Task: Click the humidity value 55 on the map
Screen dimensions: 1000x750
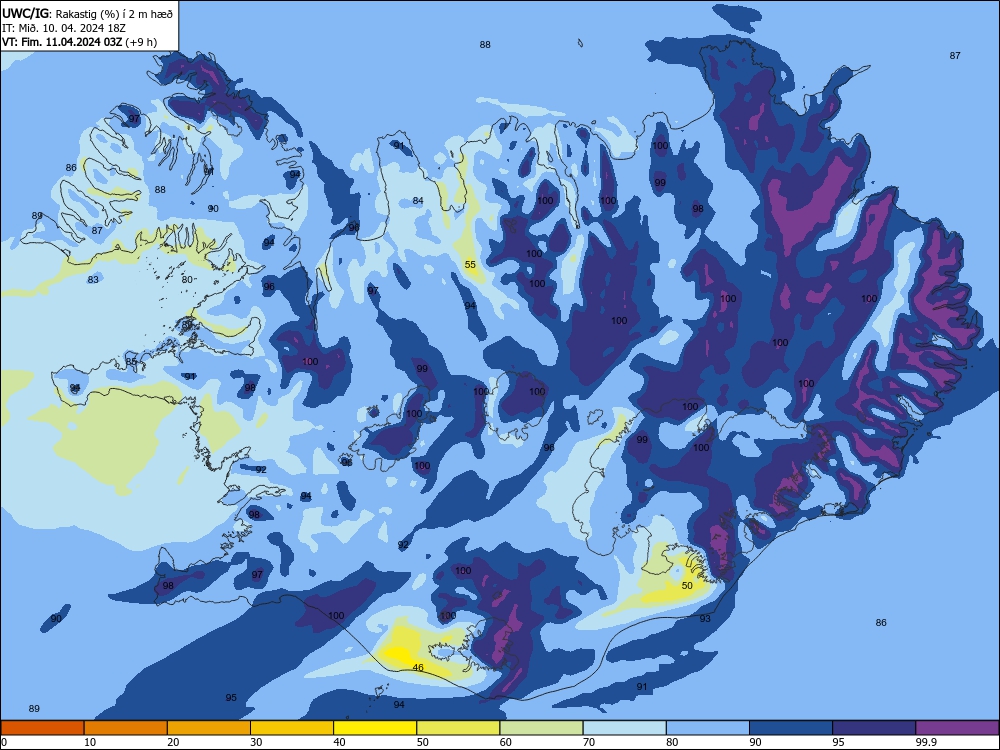Action: [x=470, y=265]
